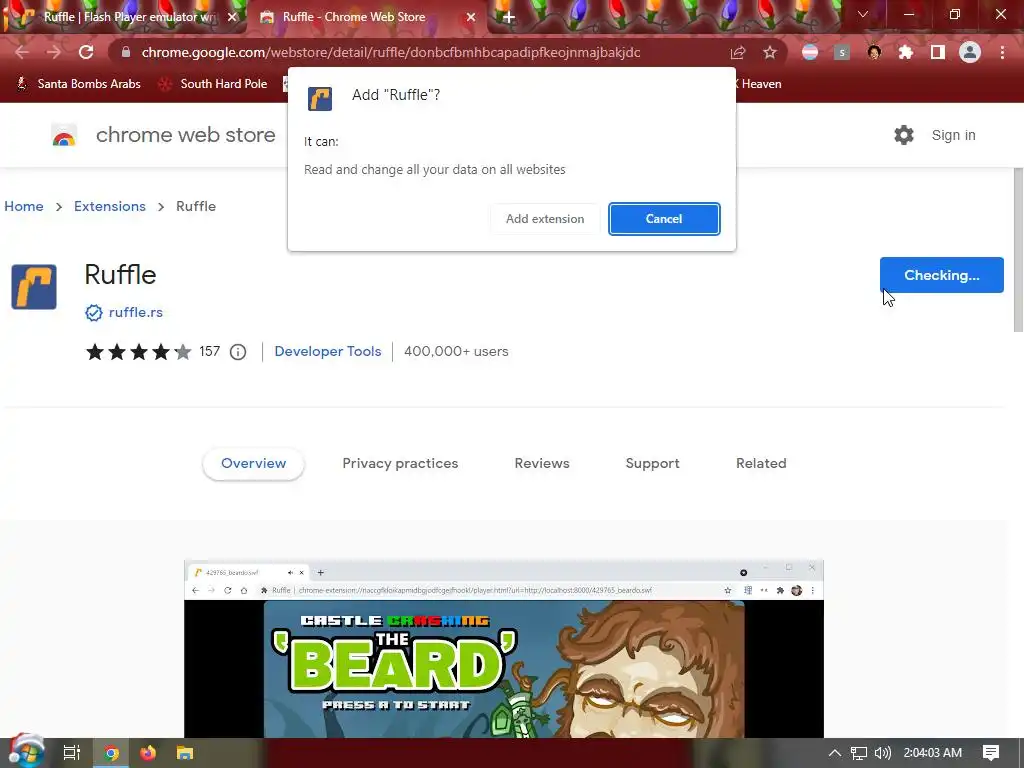Open the Related tab
Image resolution: width=1024 pixels, height=768 pixels.
click(761, 463)
